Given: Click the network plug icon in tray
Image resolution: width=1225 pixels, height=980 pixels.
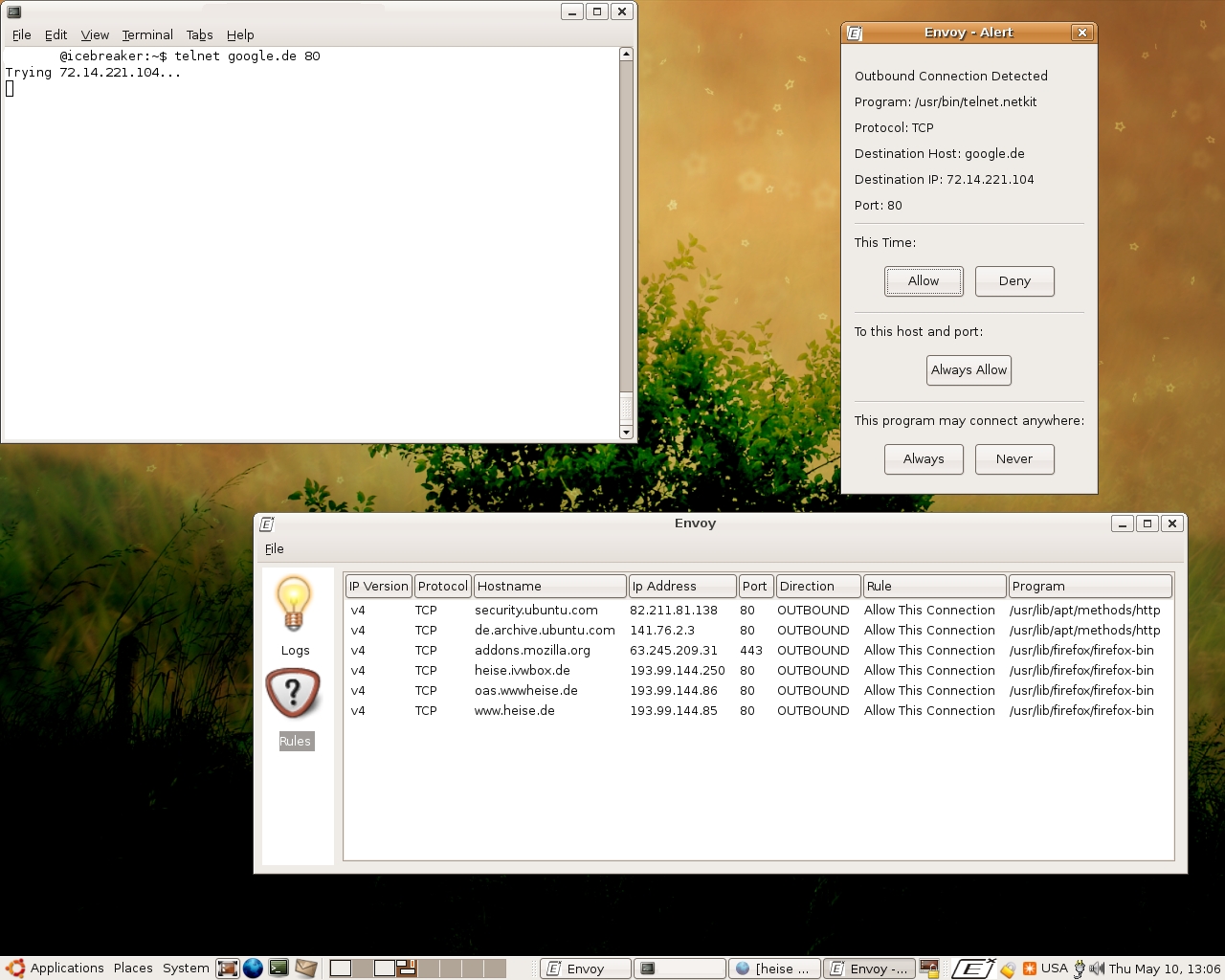Looking at the screenshot, I should (1080, 968).
